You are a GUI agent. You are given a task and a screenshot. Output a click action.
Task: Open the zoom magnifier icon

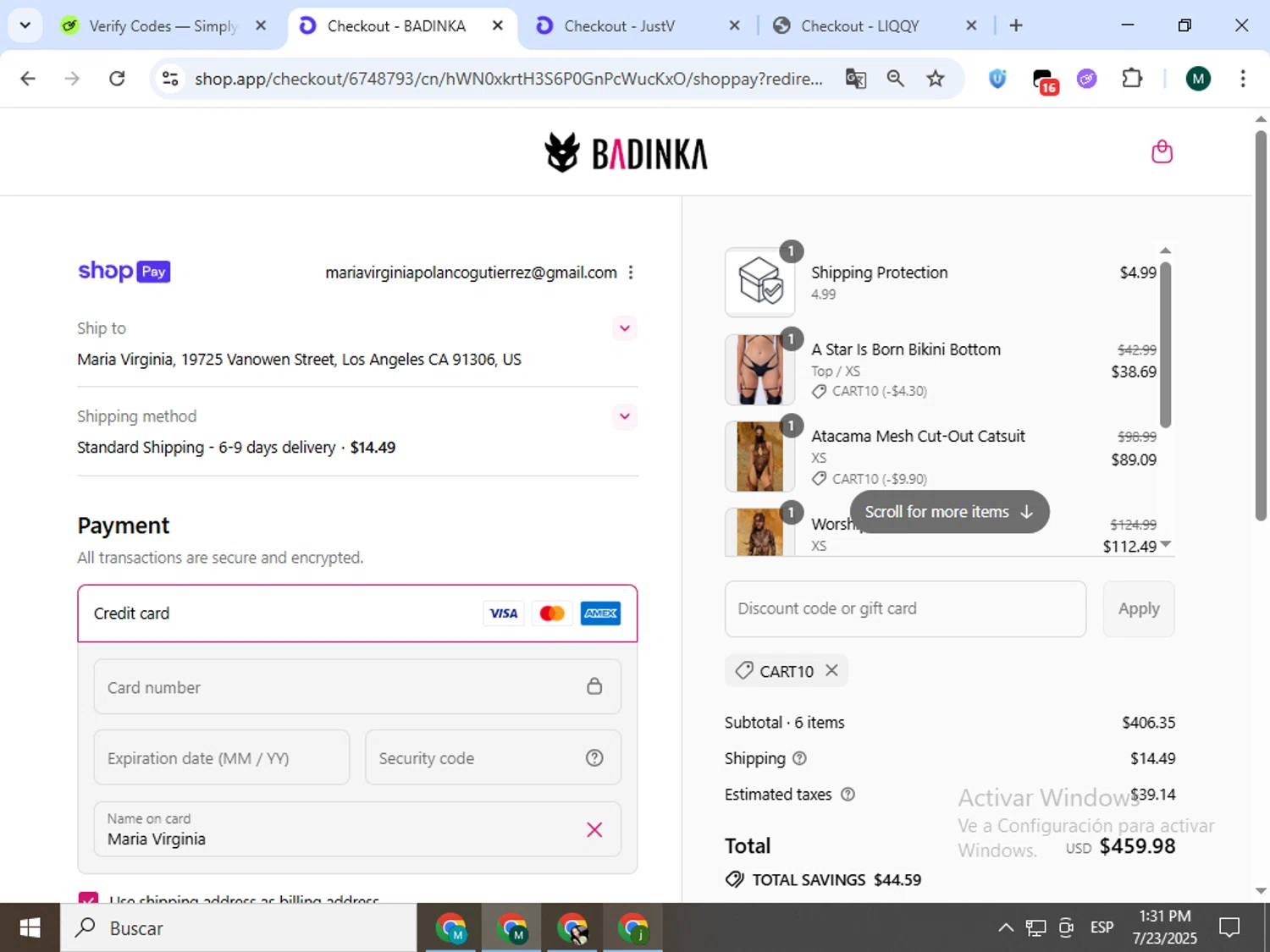[895, 79]
